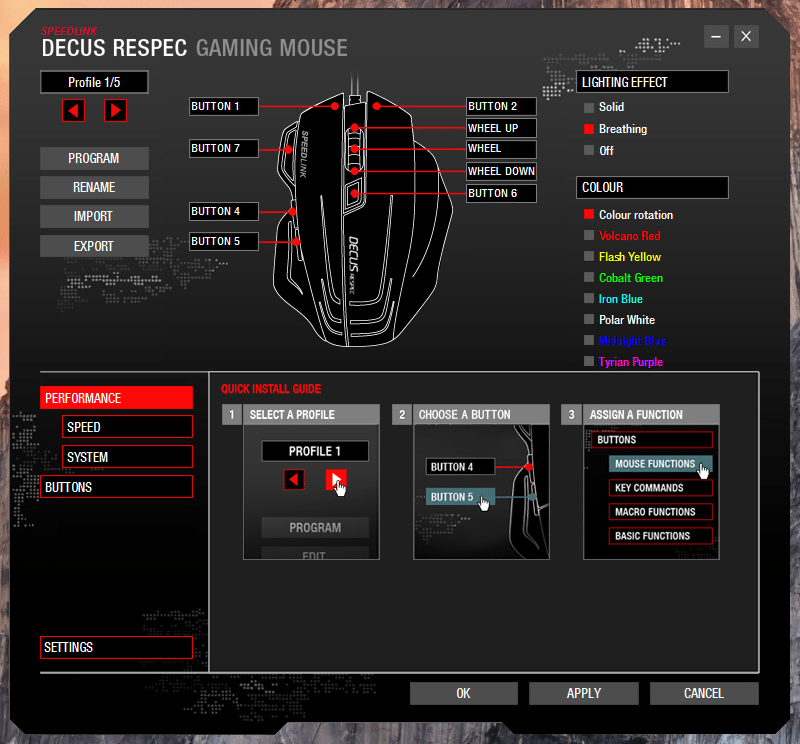Click the APPLY button
This screenshot has height=744, width=800.
point(584,693)
